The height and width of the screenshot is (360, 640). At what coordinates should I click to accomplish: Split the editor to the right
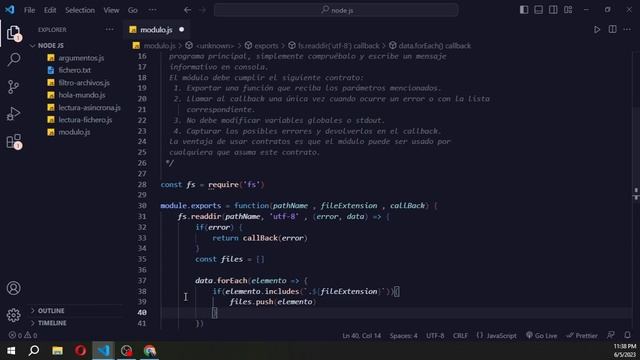click(613, 29)
